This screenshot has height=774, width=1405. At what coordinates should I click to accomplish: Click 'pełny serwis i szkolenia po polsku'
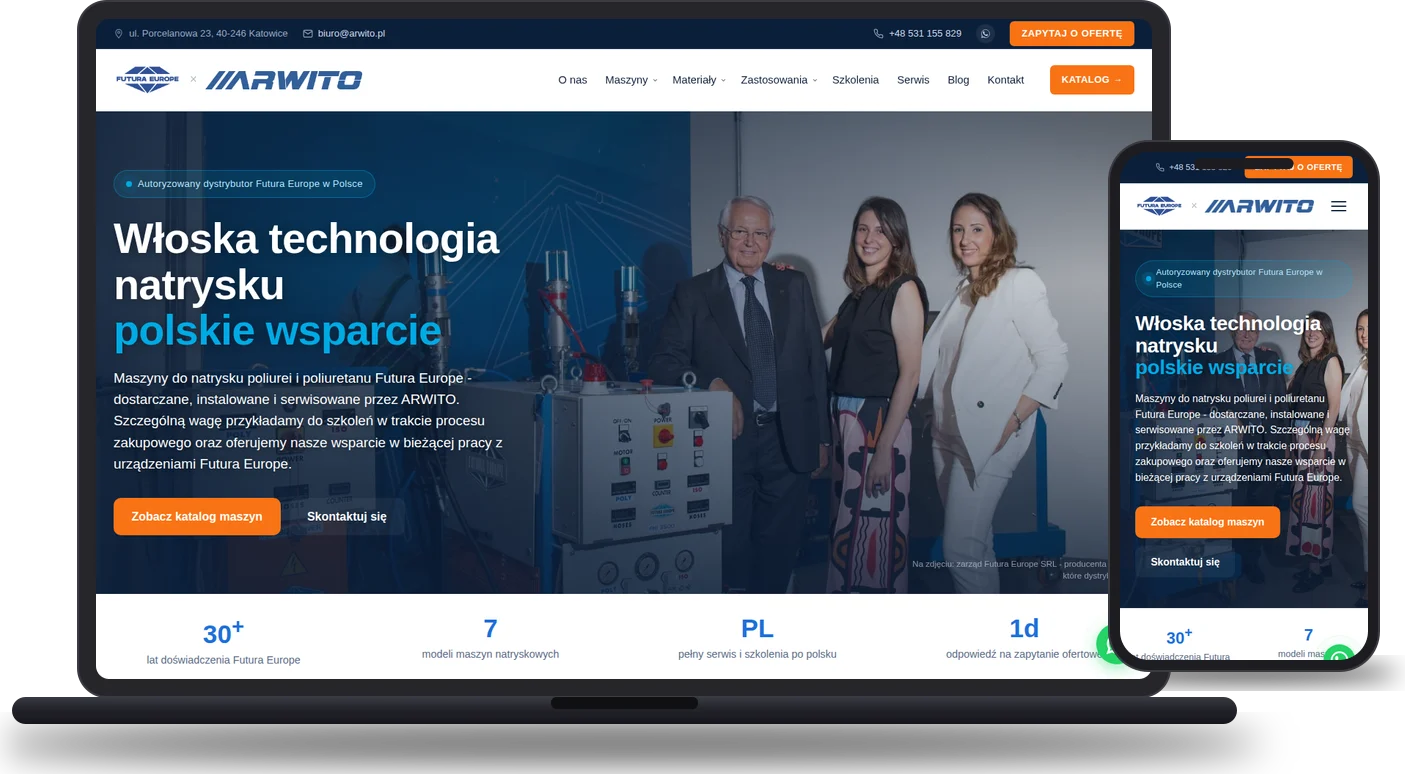point(757,654)
